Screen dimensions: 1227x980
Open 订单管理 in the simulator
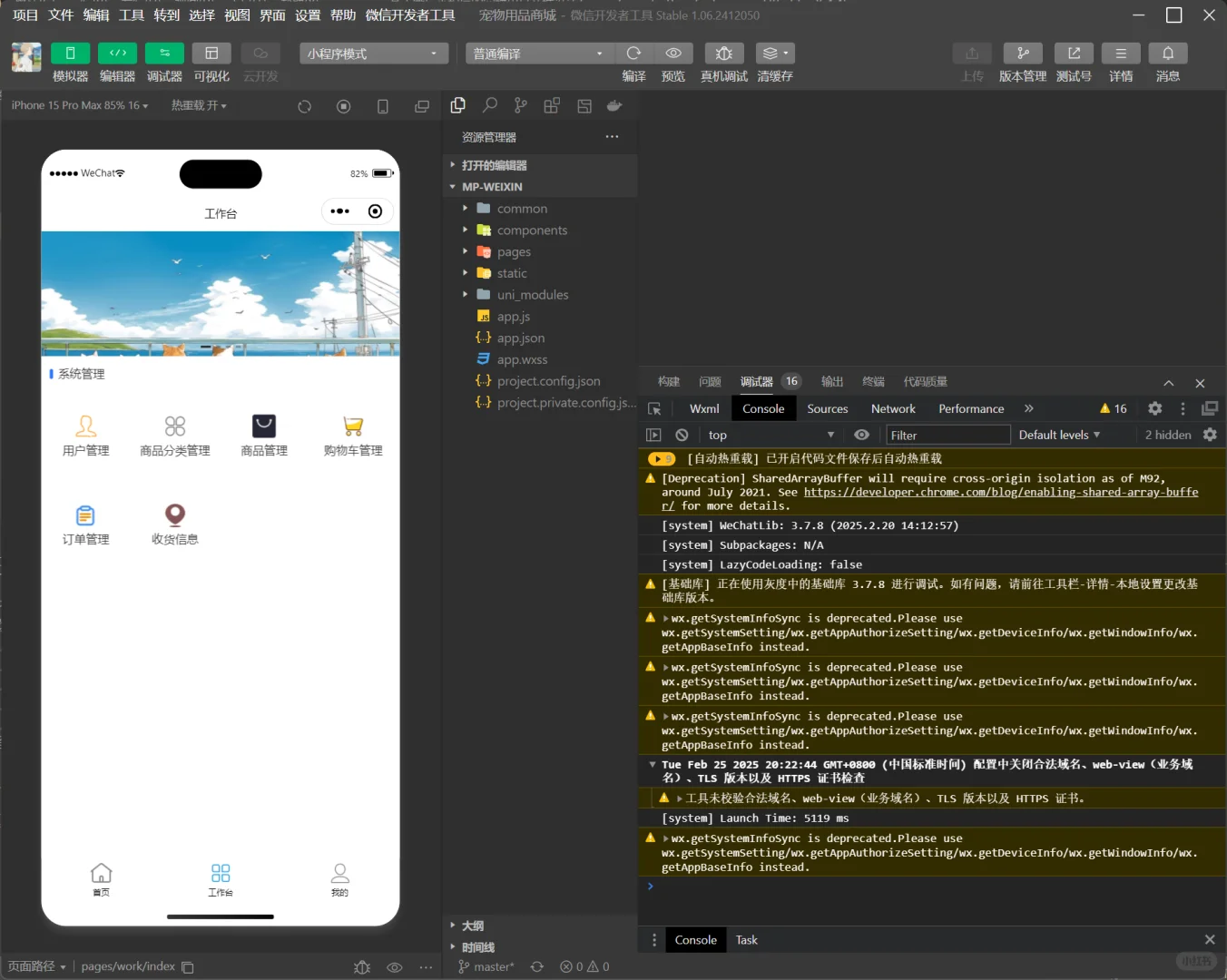[x=85, y=524]
